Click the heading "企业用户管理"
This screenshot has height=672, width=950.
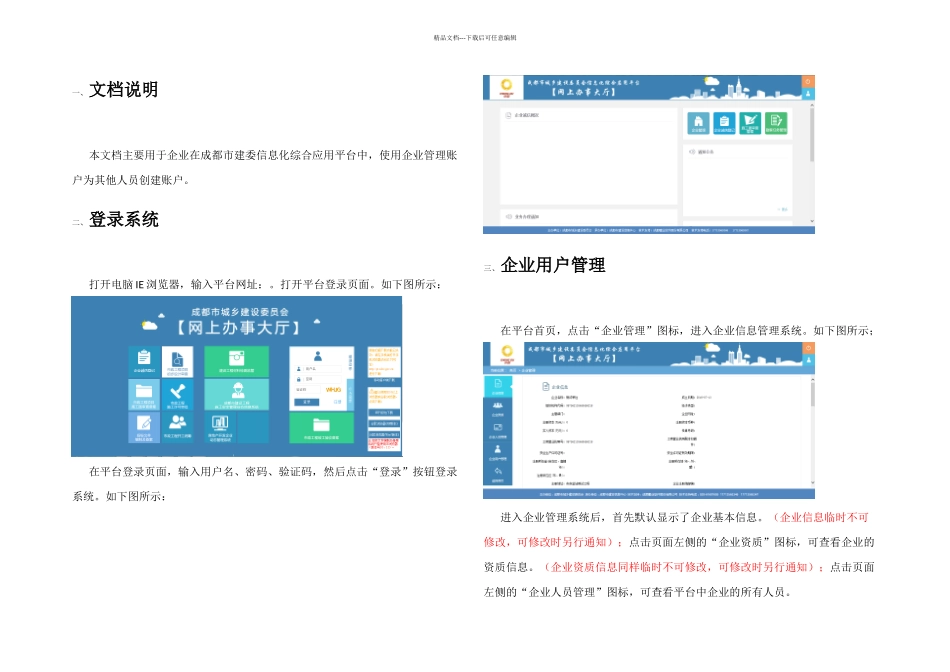click(x=553, y=265)
